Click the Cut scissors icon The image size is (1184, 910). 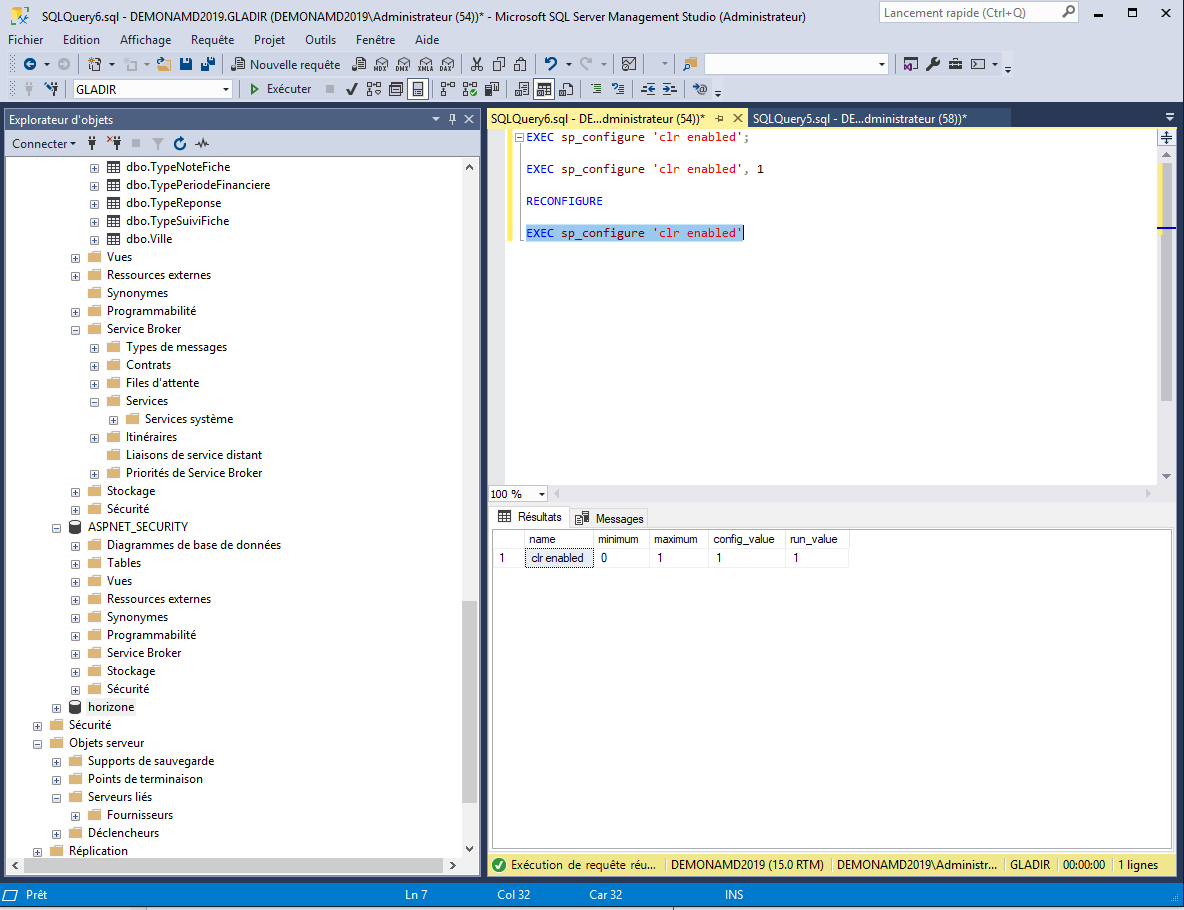pyautogui.click(x=477, y=64)
